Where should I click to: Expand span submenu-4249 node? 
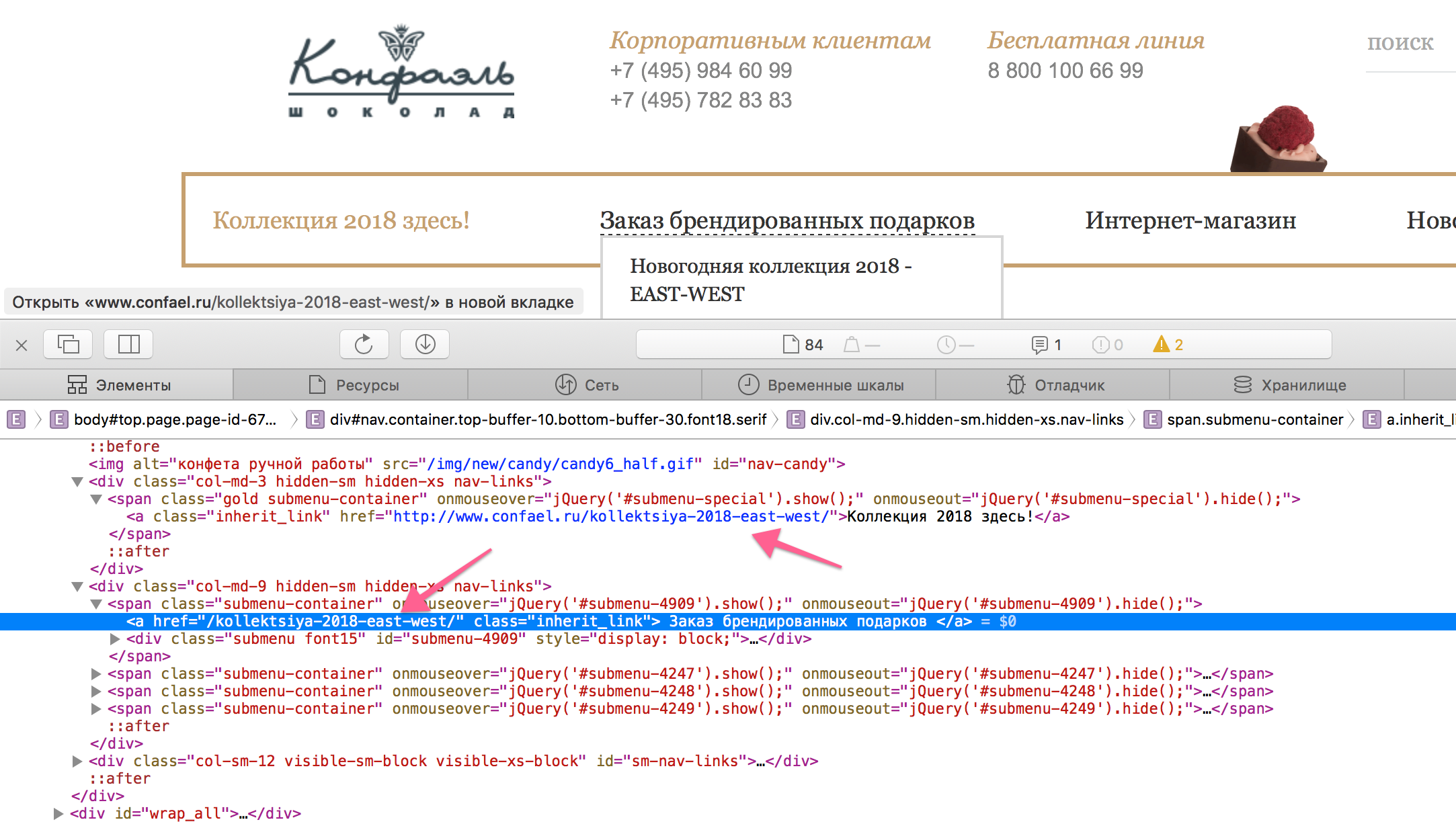[x=96, y=709]
